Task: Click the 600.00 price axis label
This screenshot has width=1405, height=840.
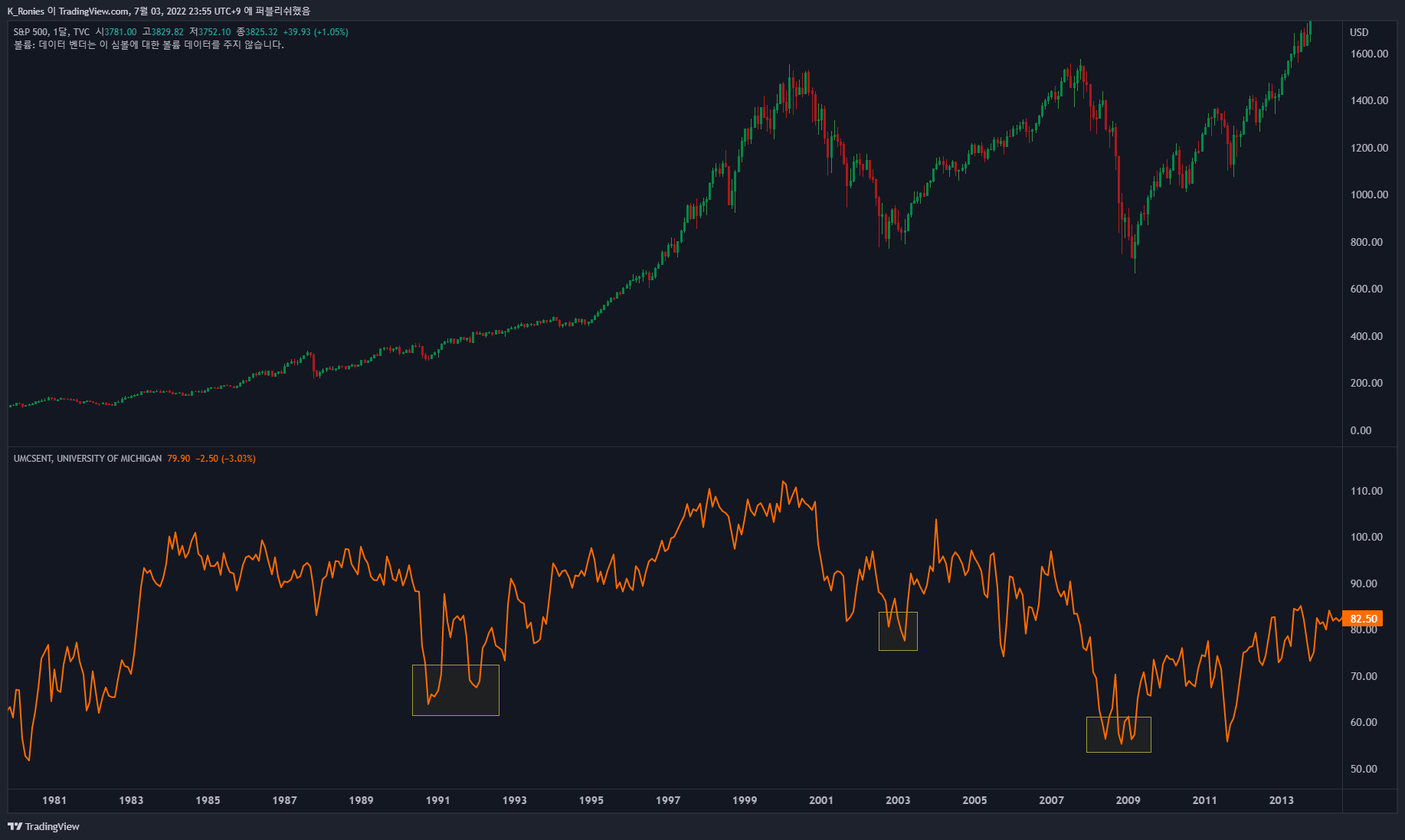Action: point(1367,289)
